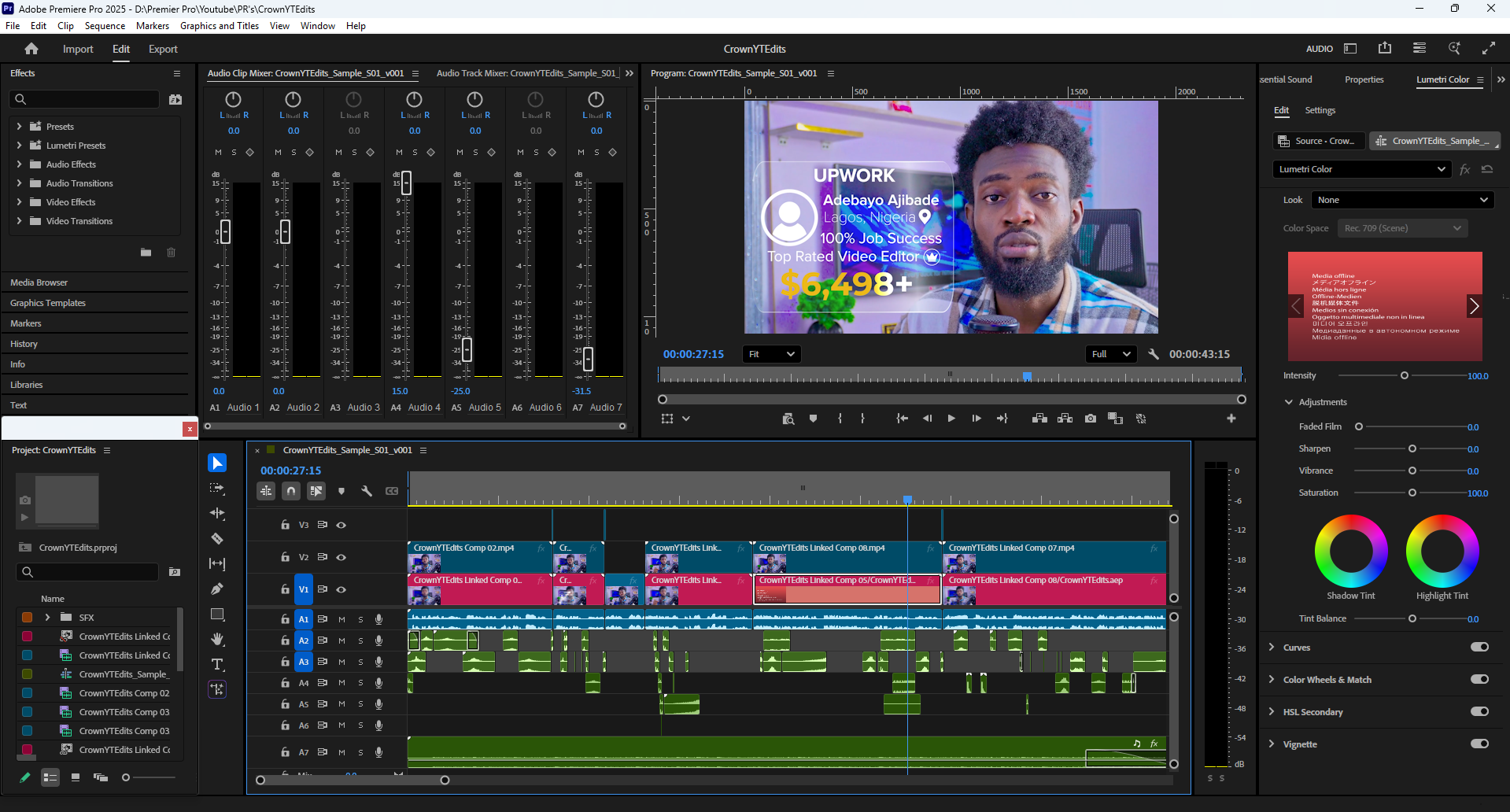Toggle full screen video icon
The height and width of the screenshot is (812, 1510).
click(1489, 48)
